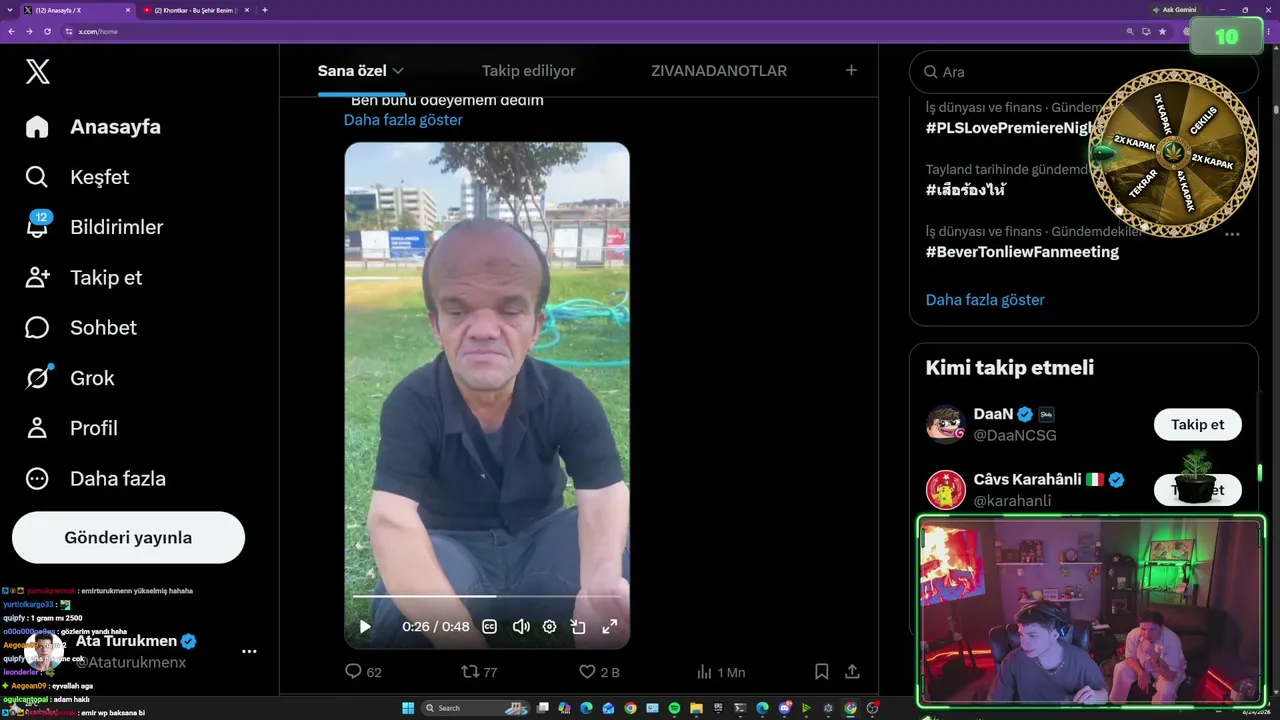This screenshot has height=720, width=1280.
Task: Play the video in the tweet
Action: point(365,627)
